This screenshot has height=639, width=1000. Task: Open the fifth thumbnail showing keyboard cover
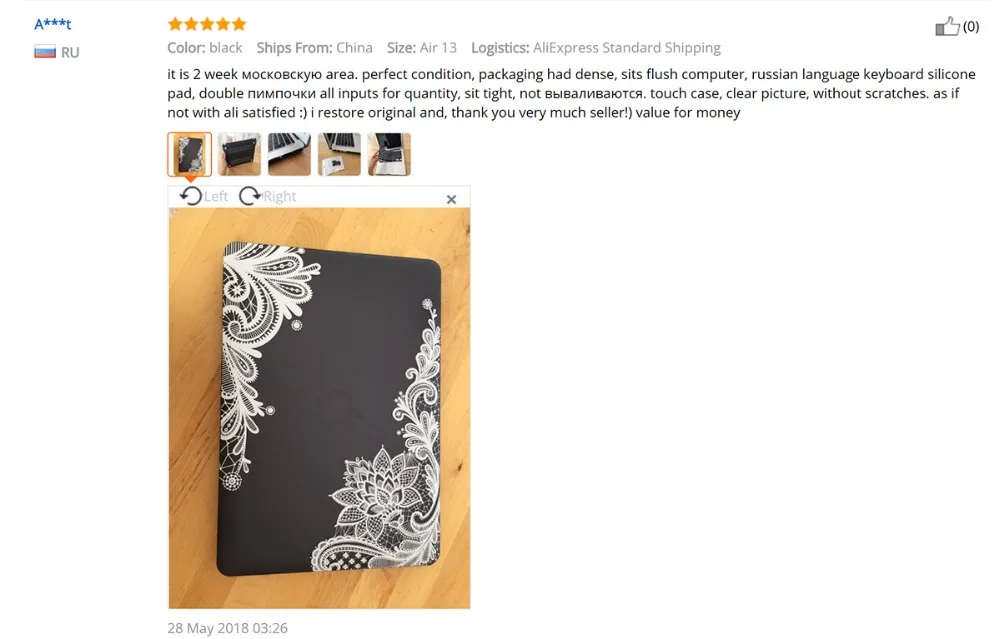tap(389, 154)
